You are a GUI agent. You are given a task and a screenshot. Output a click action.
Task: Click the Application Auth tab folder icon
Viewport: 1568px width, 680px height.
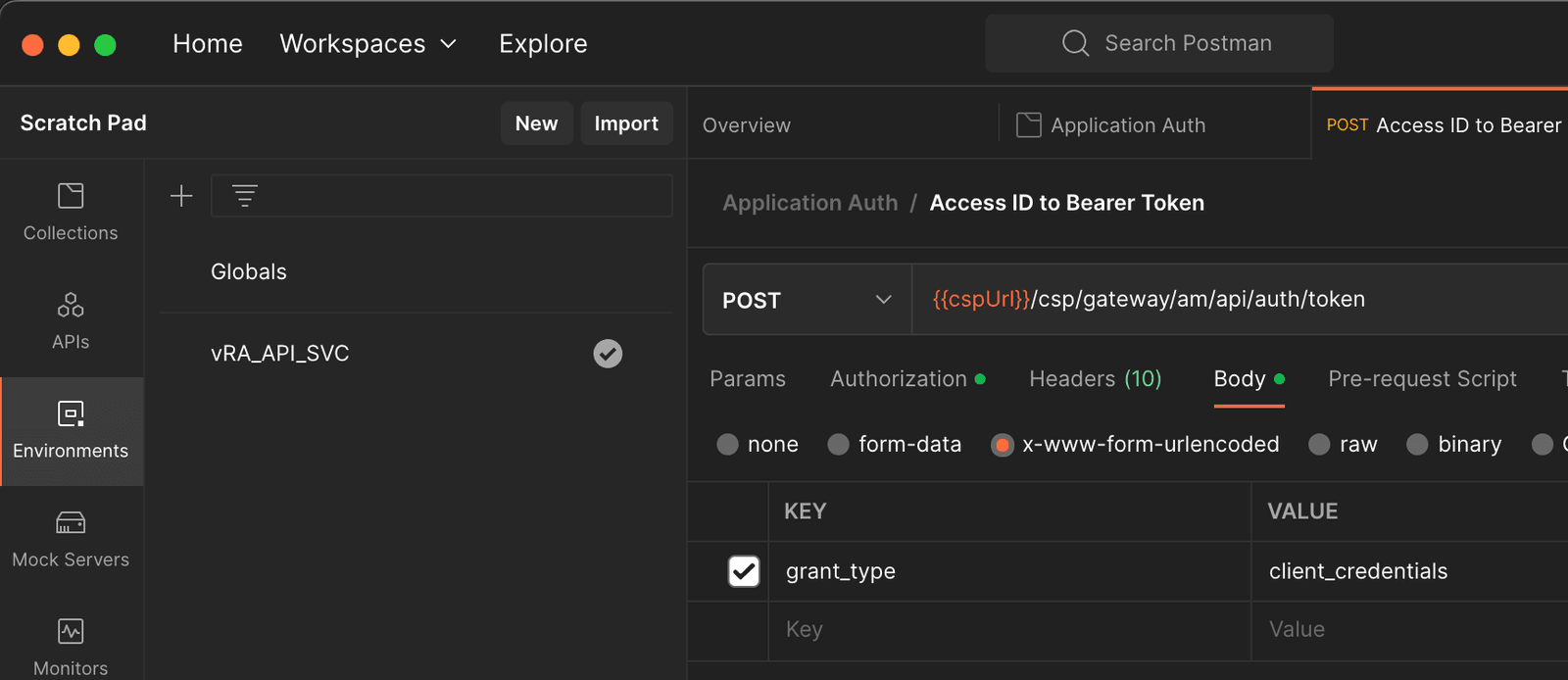pyautogui.click(x=1028, y=124)
